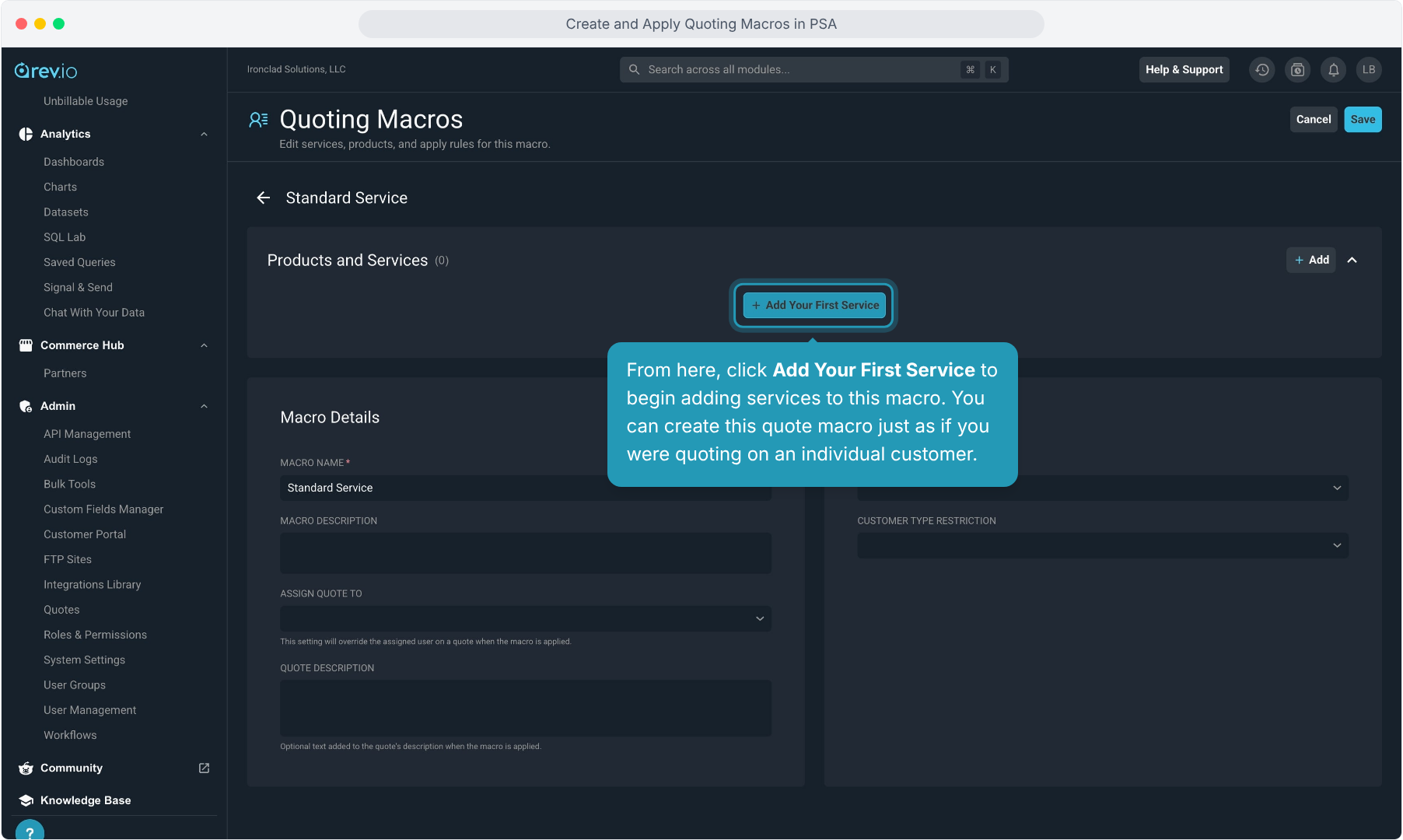Go back using the left arrow
1403x840 pixels.
(x=264, y=198)
